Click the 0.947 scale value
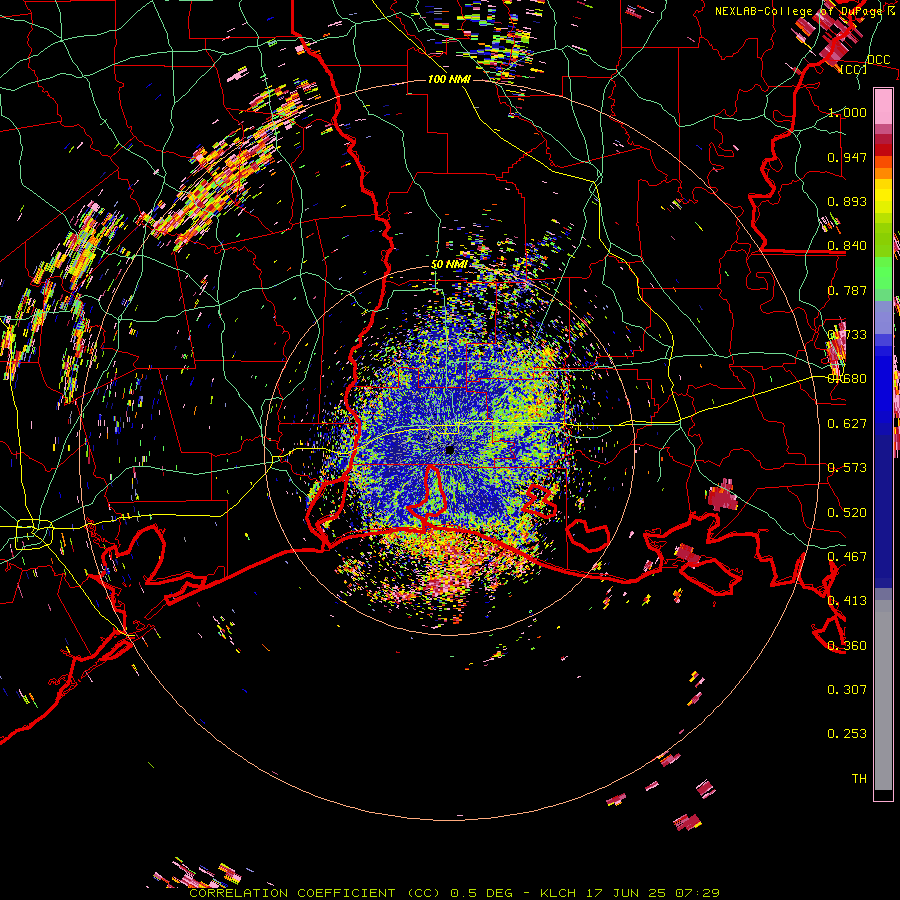This screenshot has width=900, height=900. [847, 157]
